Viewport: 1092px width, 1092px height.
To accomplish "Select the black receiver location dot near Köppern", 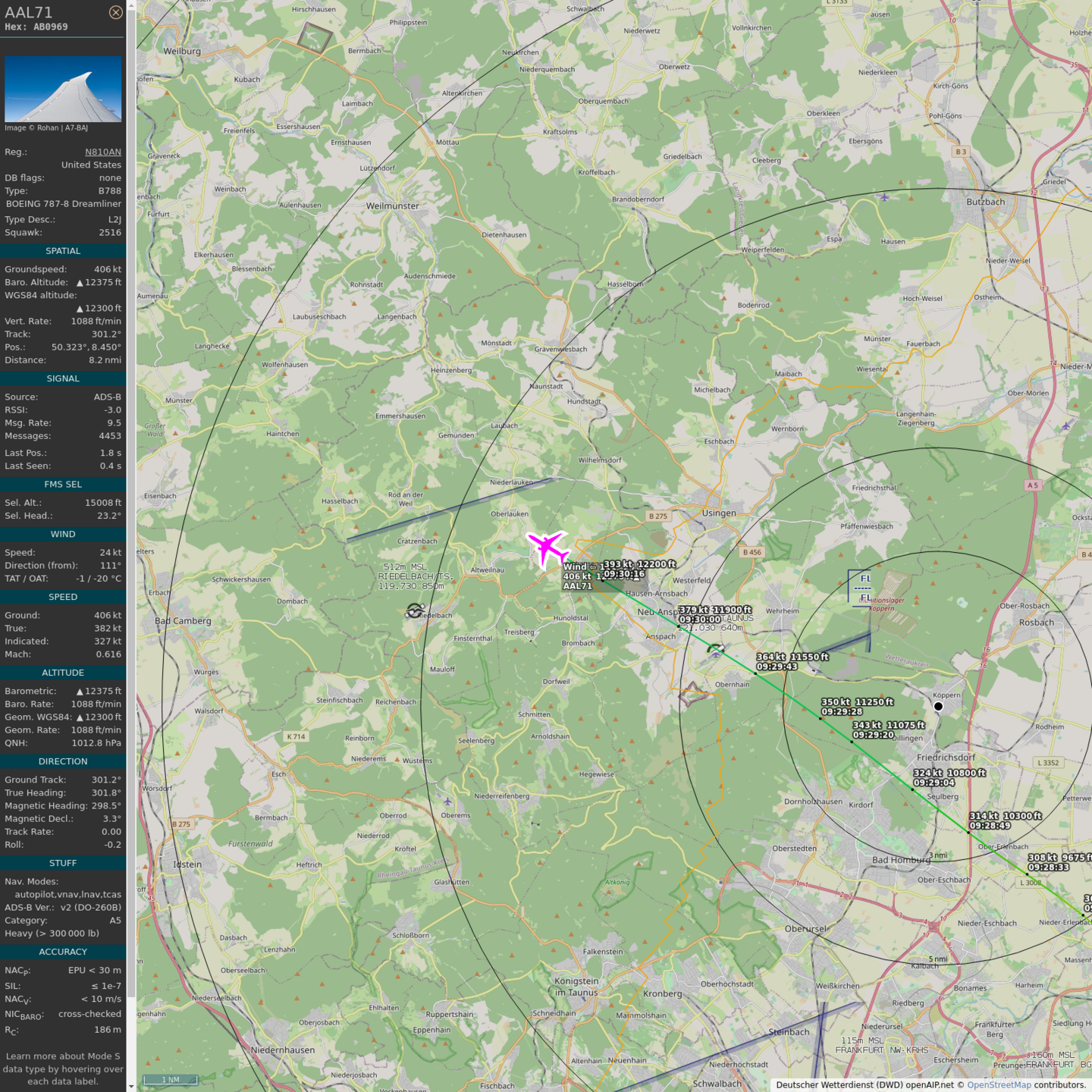I will pyautogui.click(x=938, y=706).
